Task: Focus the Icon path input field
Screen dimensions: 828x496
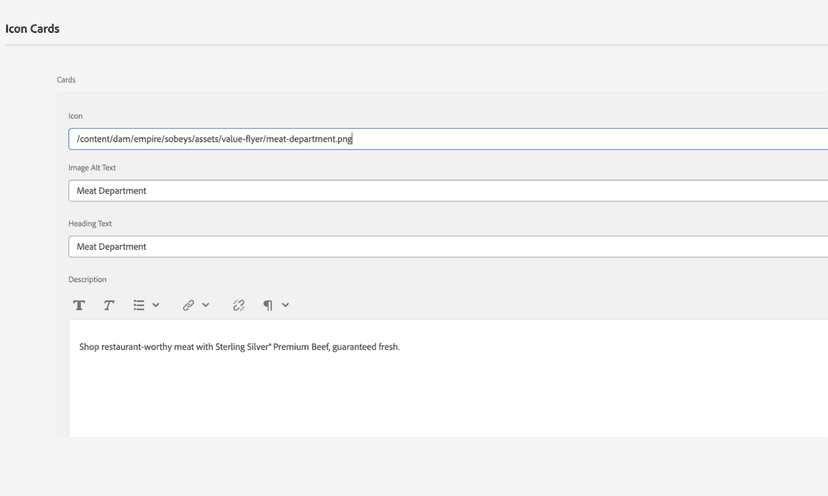Action: [x=448, y=139]
